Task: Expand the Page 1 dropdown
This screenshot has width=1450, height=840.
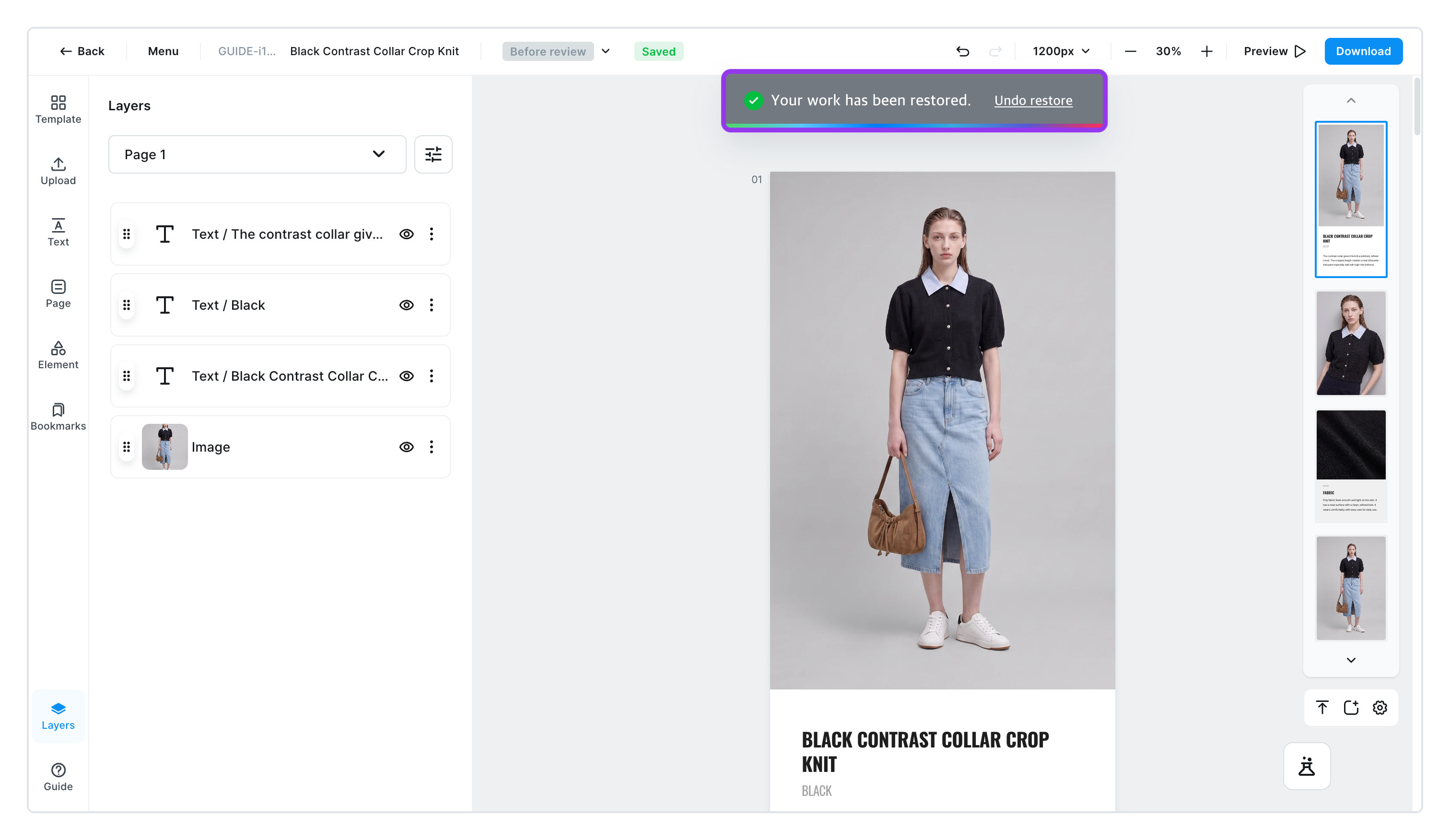Action: [x=257, y=154]
